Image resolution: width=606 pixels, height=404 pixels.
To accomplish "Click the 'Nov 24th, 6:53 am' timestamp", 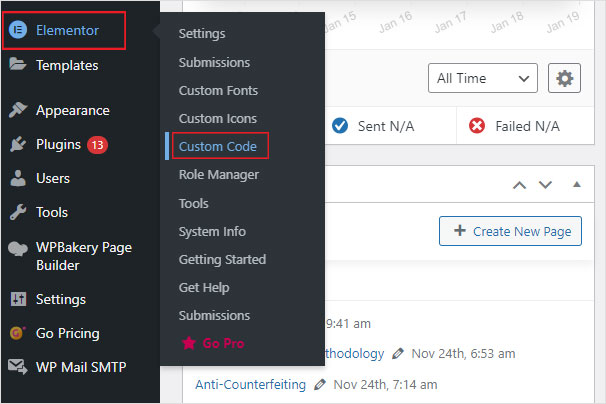I will point(463,353).
